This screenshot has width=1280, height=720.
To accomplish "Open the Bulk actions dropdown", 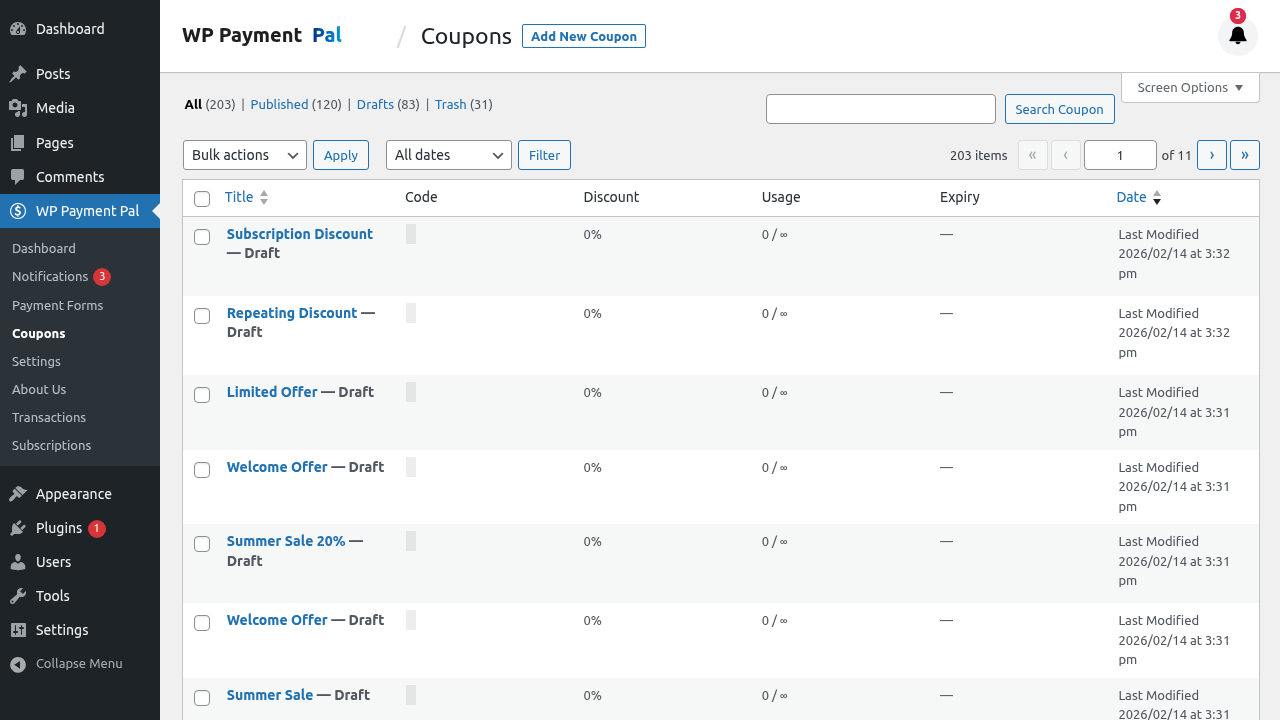I will tap(244, 155).
